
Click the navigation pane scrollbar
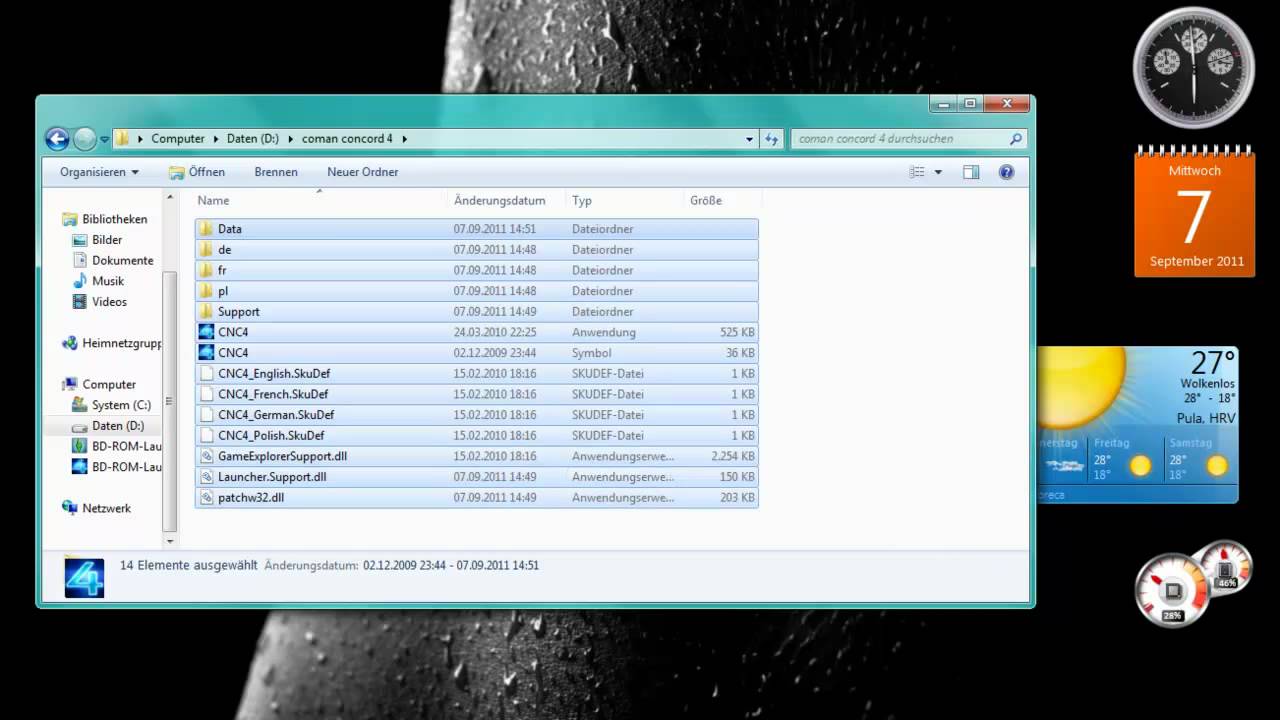170,401
